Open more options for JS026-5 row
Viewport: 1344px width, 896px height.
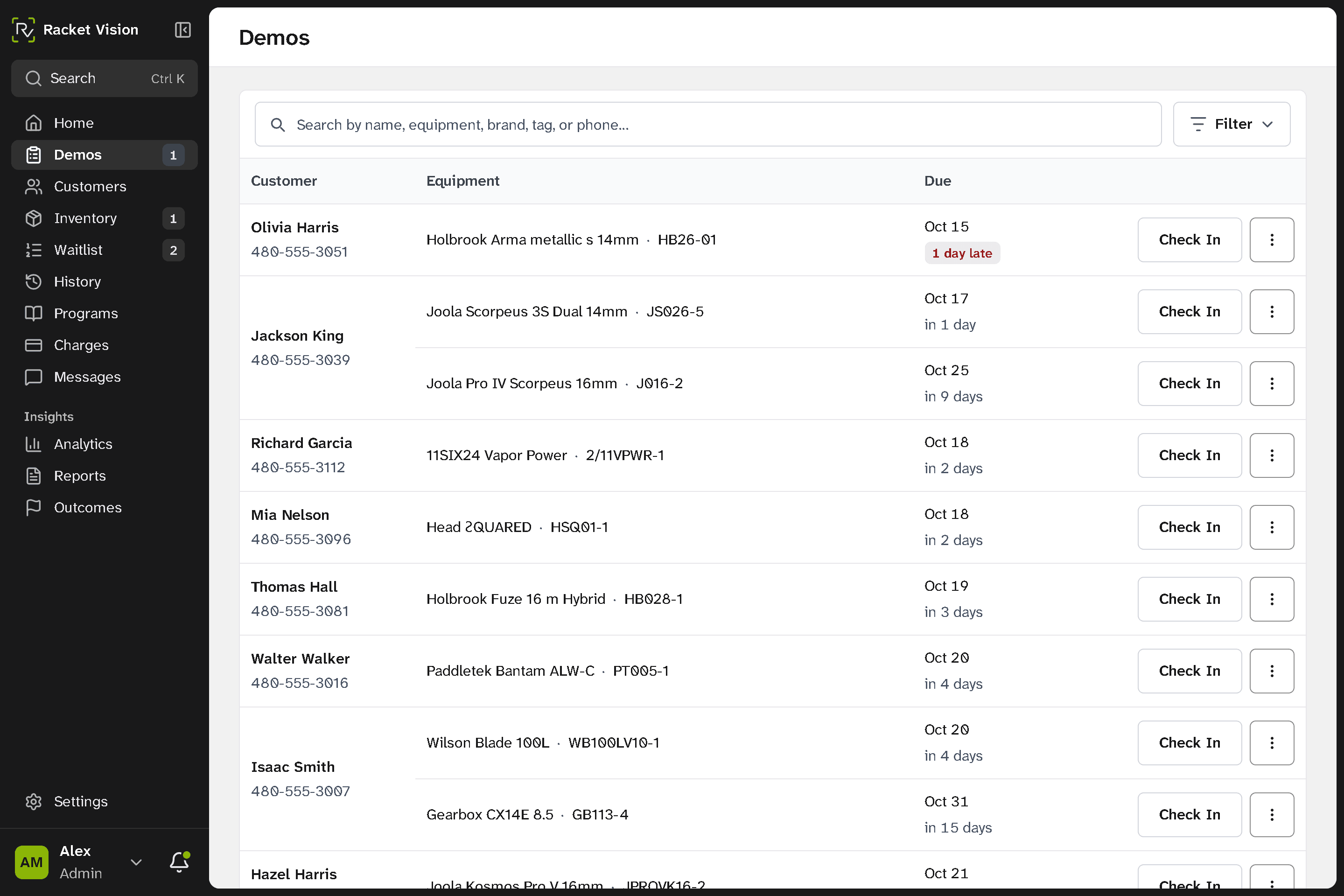[1271, 312]
